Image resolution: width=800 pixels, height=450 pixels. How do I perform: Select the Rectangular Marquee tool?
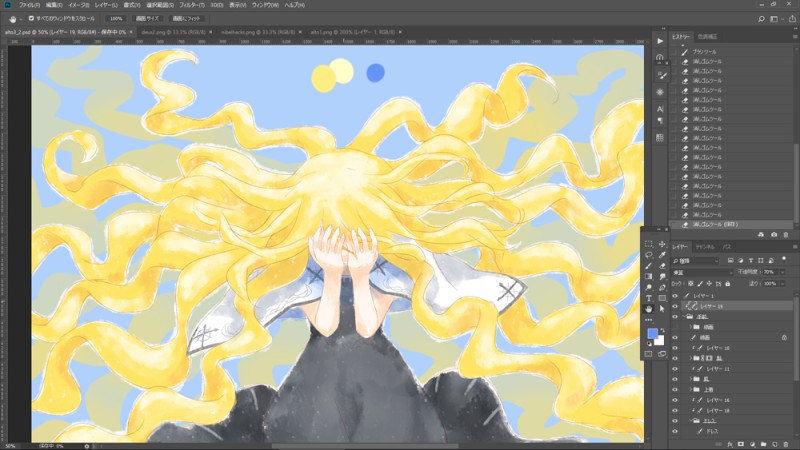[648, 244]
